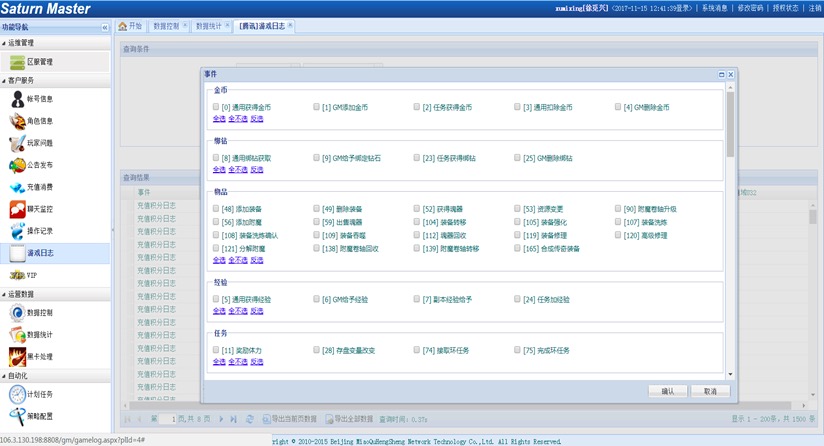Screen dimensions: 824x446
Task: Click the 取消 cancel button
Action: (x=709, y=391)
